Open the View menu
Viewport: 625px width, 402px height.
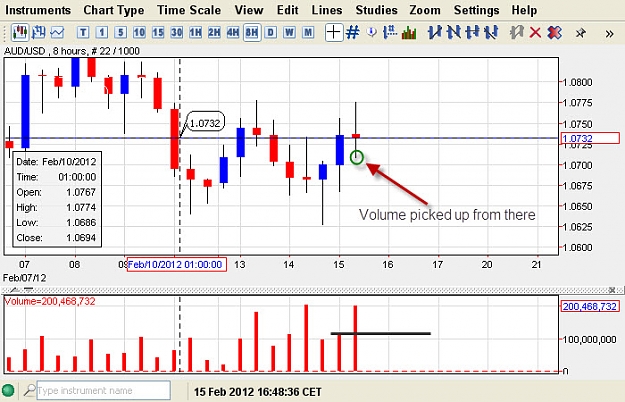coord(249,10)
